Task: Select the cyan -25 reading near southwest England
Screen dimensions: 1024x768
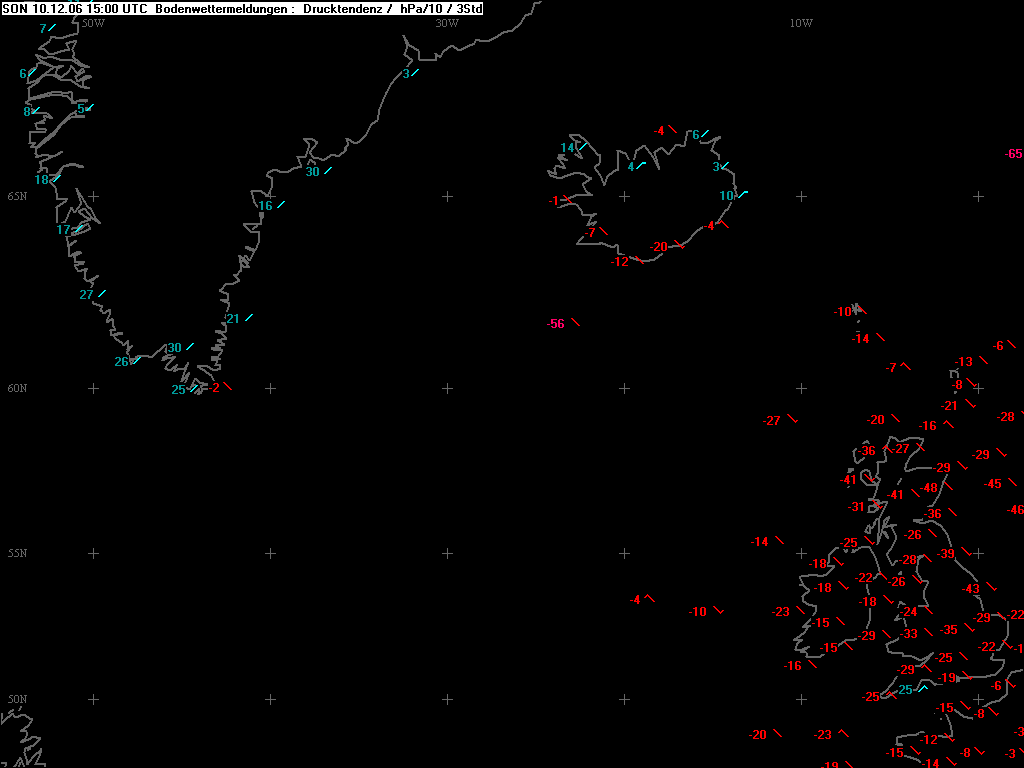Action: click(x=904, y=690)
